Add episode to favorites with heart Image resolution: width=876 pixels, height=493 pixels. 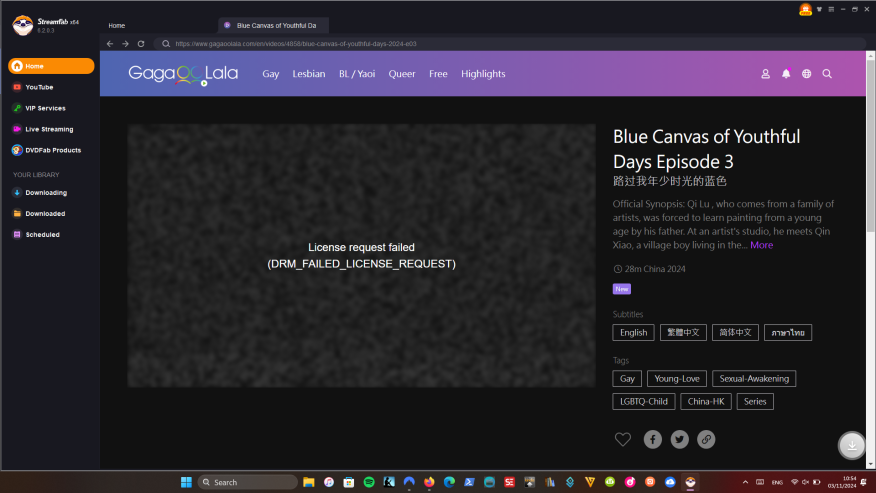(x=623, y=439)
